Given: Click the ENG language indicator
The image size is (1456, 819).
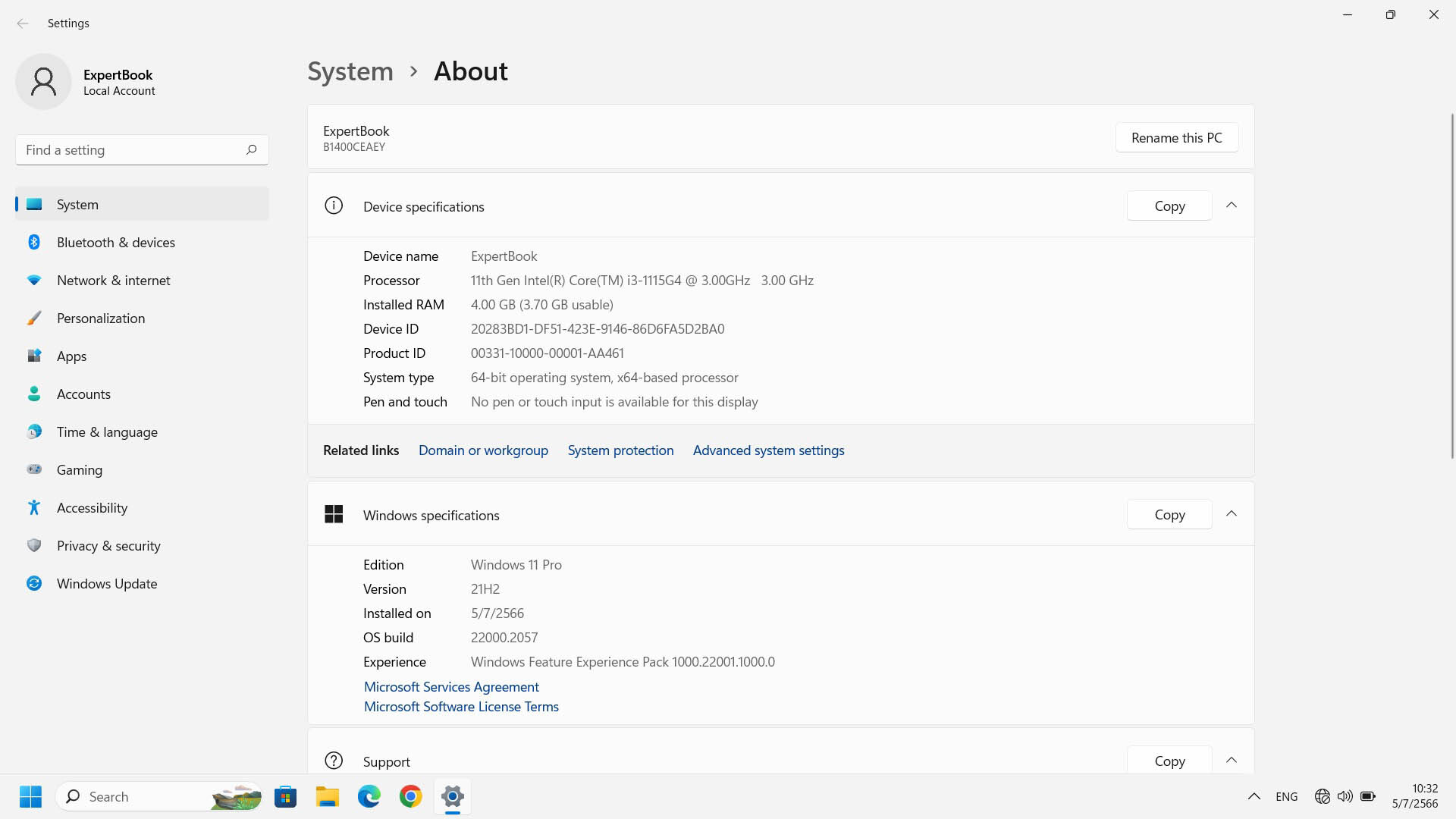Looking at the screenshot, I should click(1286, 796).
